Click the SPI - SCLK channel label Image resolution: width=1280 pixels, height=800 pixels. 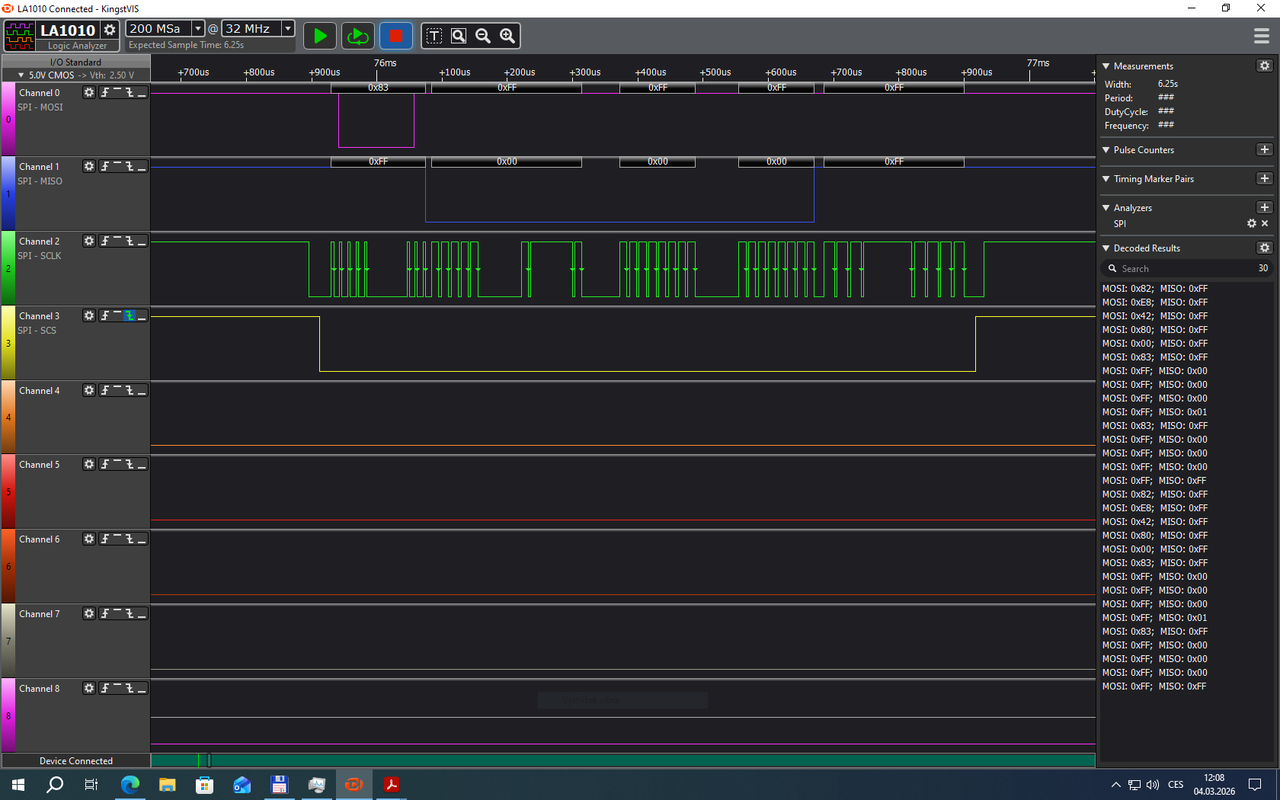41,256
